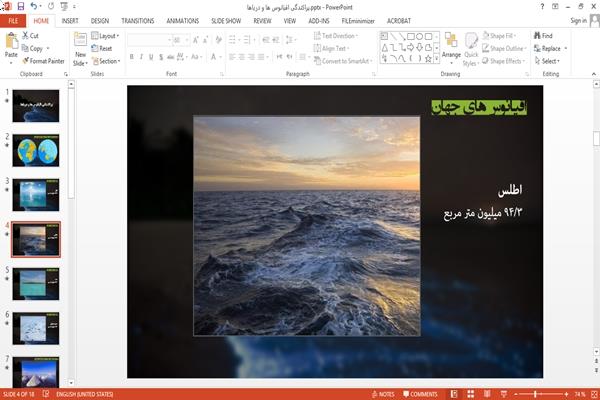Open the font name combo box
Image resolution: width=600 pixels, height=400 pixels.
[x=149, y=40]
